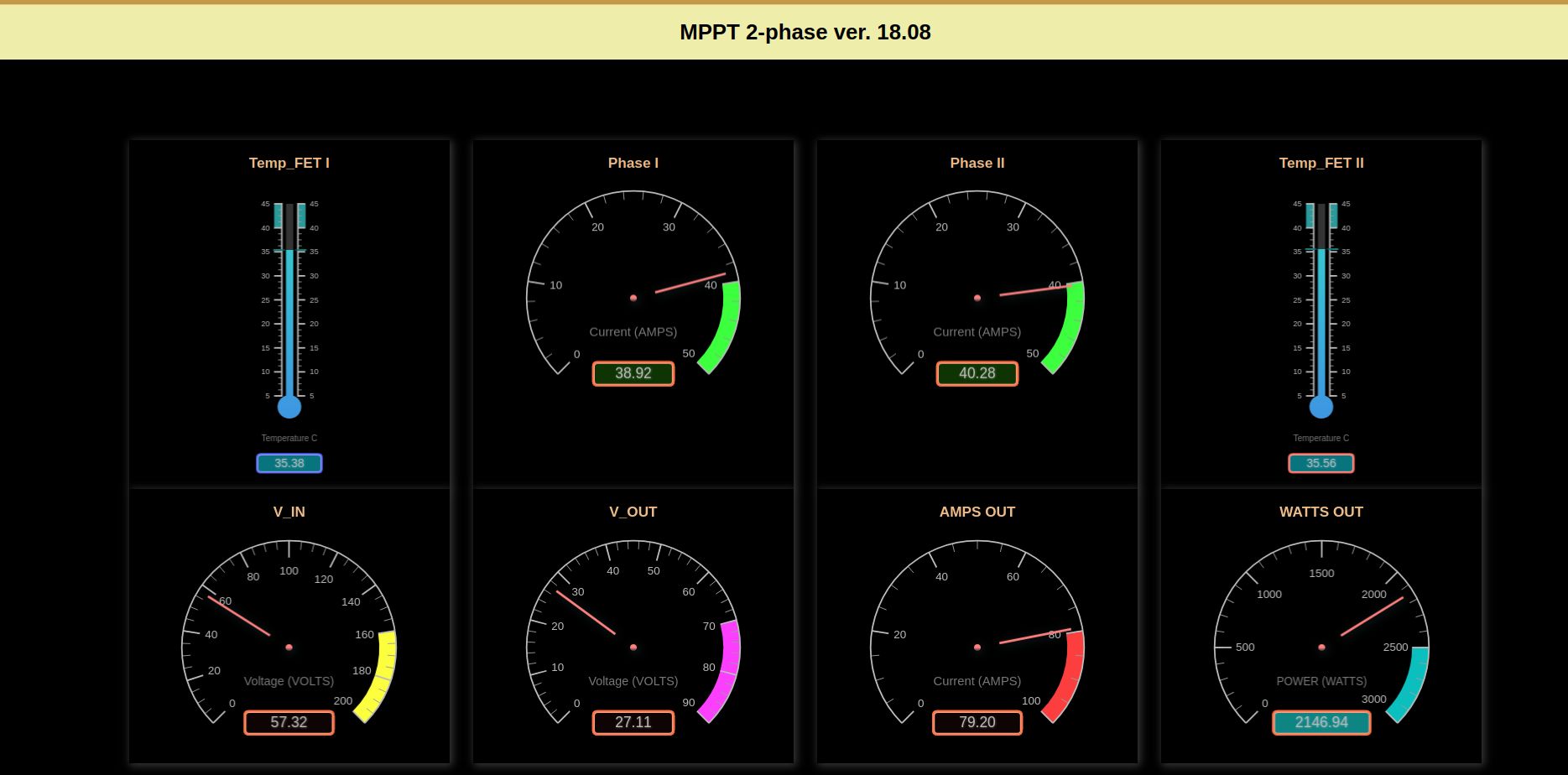Click the Phase II needle center pivot
The width and height of the screenshot is (1568, 775).
977,298
